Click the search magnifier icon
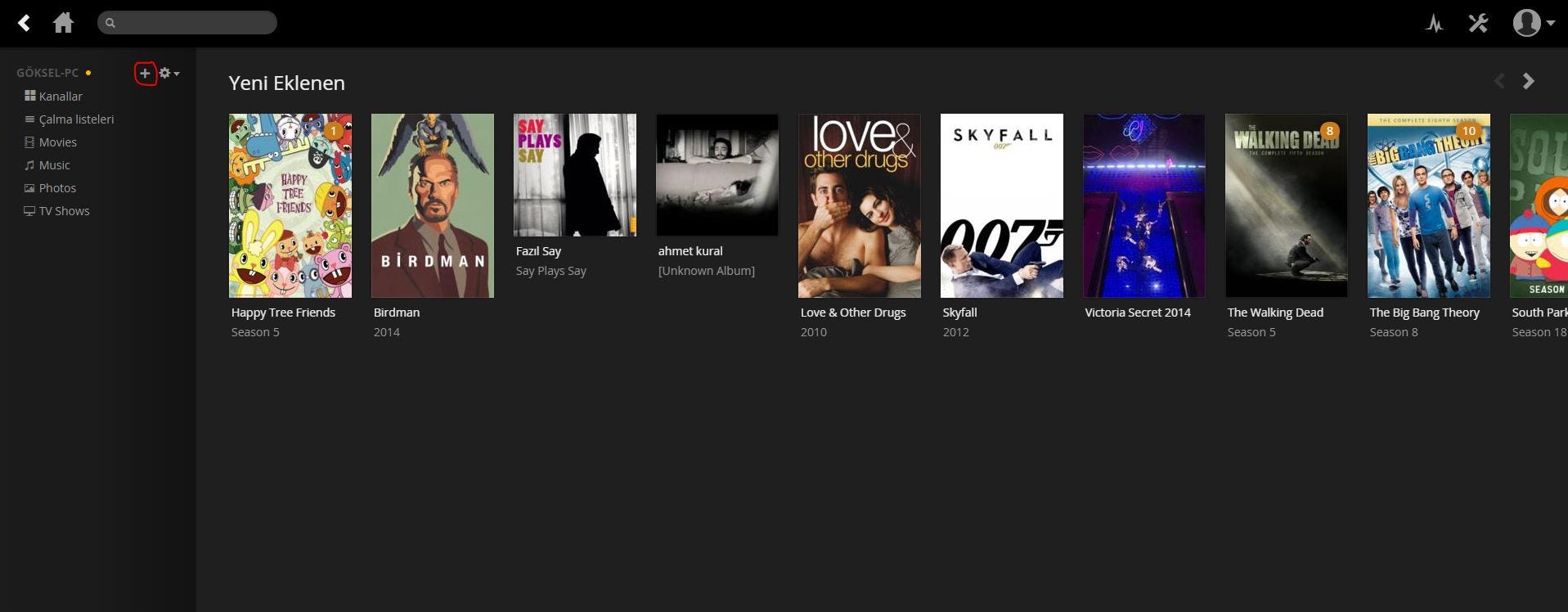 pos(110,23)
